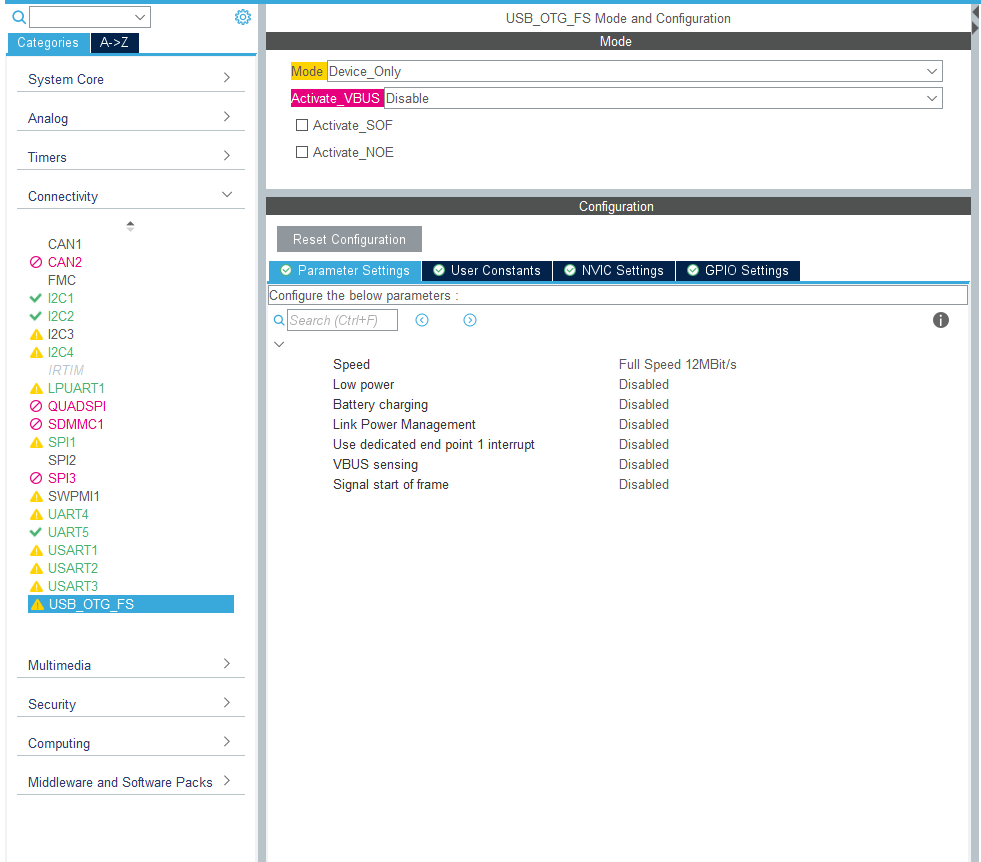The image size is (981, 862).
Task: Click the I2C3 warning triangle icon
Action: pyautogui.click(x=36, y=335)
